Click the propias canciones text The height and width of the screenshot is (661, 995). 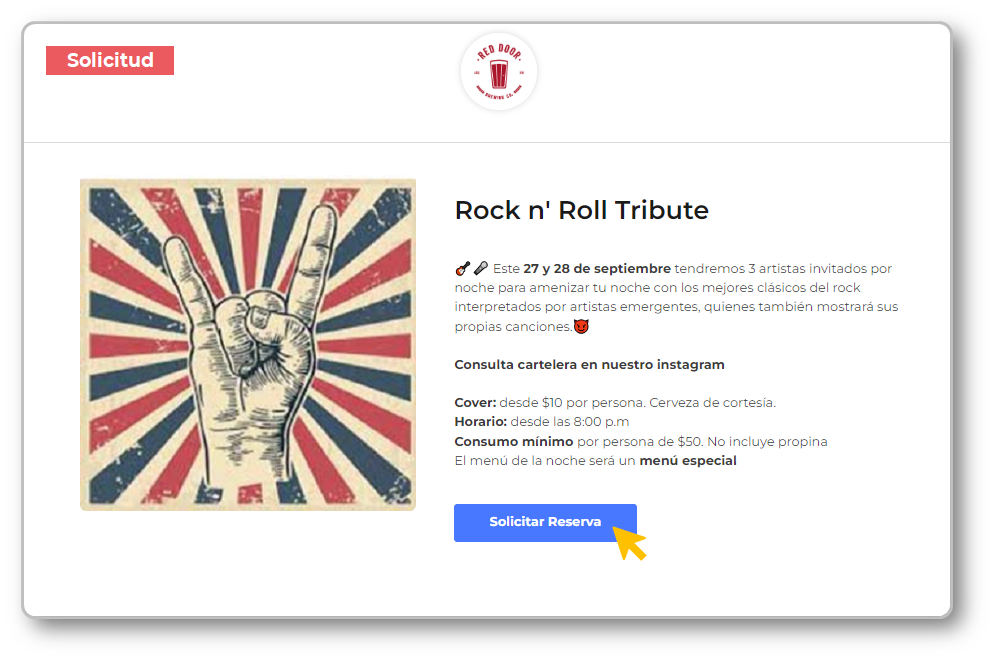tap(513, 327)
